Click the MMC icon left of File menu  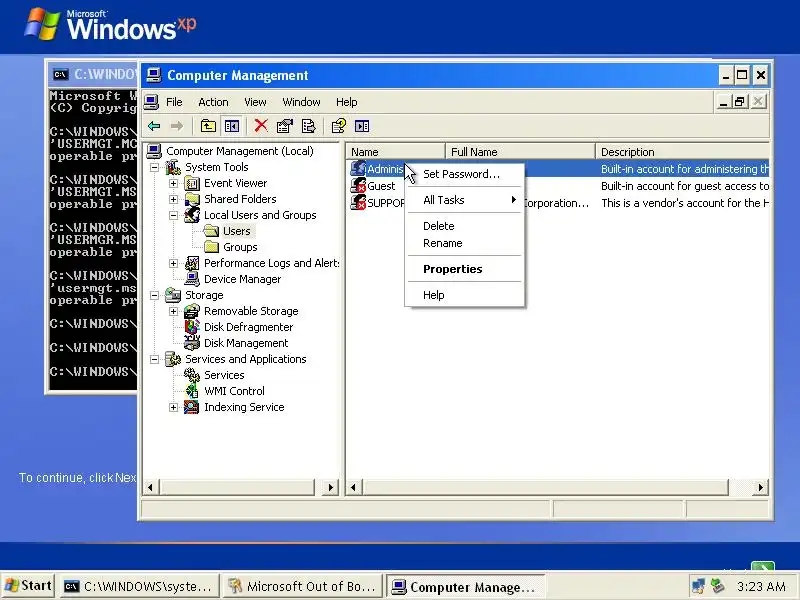151,102
